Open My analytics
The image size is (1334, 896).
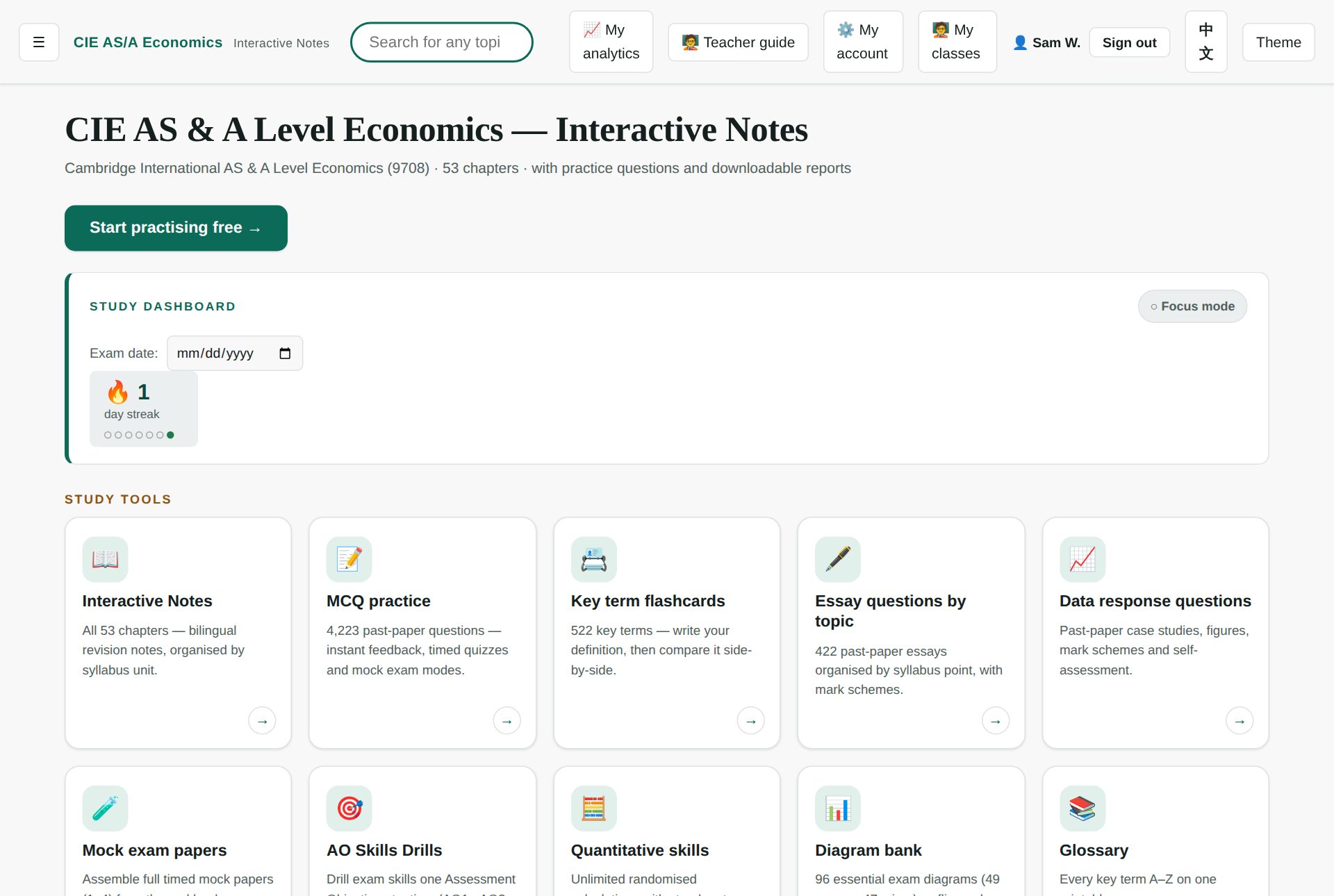click(611, 42)
